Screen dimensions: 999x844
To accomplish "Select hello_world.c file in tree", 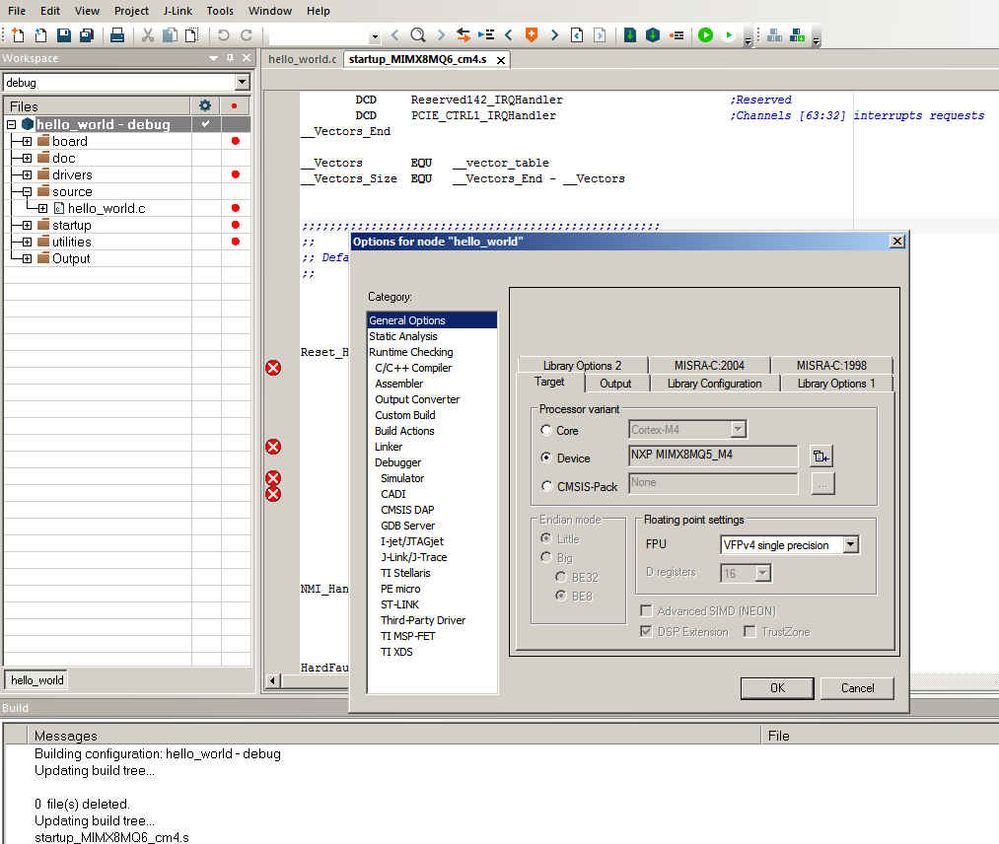I will 106,208.
